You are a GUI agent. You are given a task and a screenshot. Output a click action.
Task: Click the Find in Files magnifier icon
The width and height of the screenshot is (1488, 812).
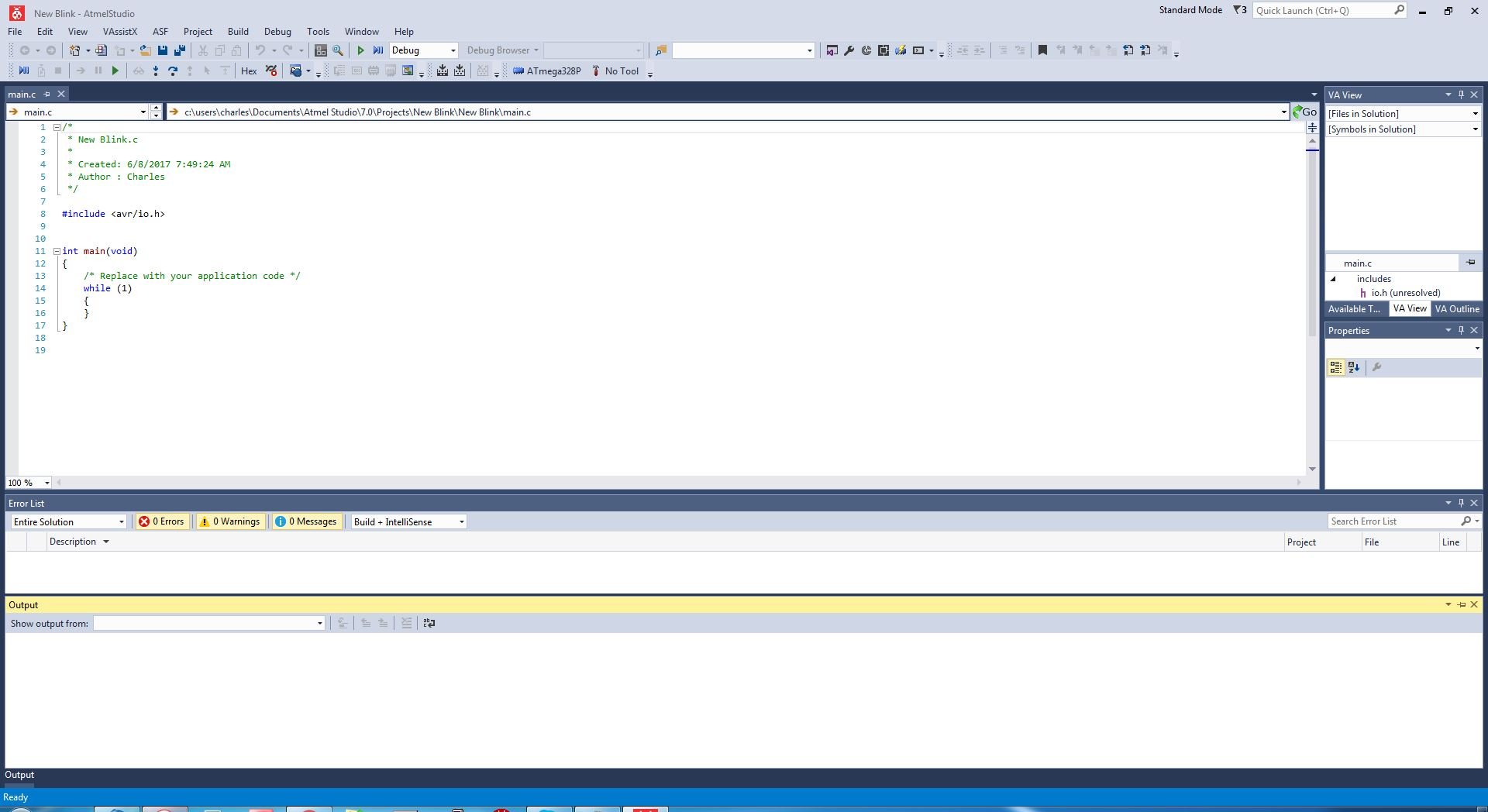(x=338, y=50)
